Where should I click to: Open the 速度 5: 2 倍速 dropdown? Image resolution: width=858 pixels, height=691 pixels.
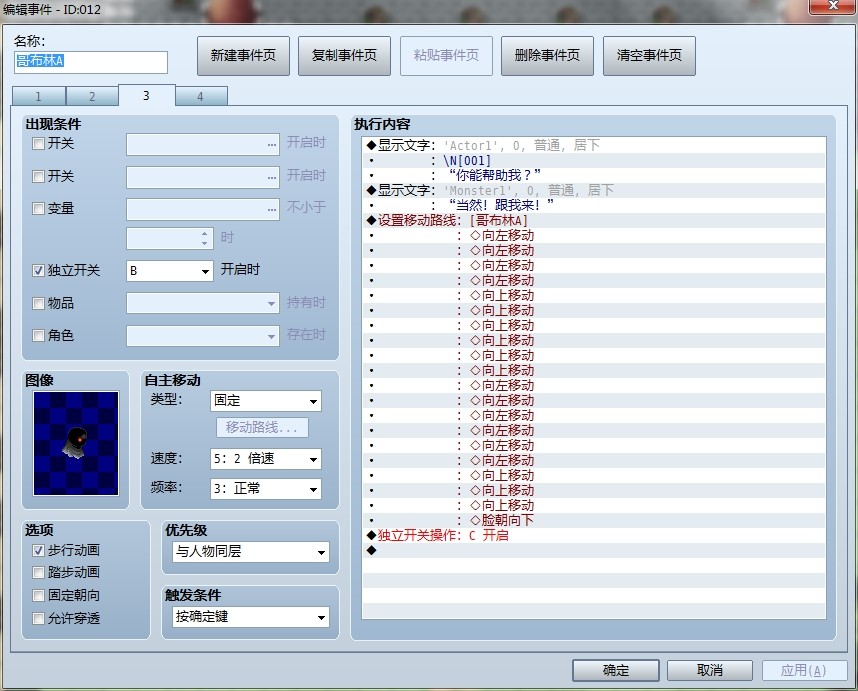pyautogui.click(x=265, y=459)
